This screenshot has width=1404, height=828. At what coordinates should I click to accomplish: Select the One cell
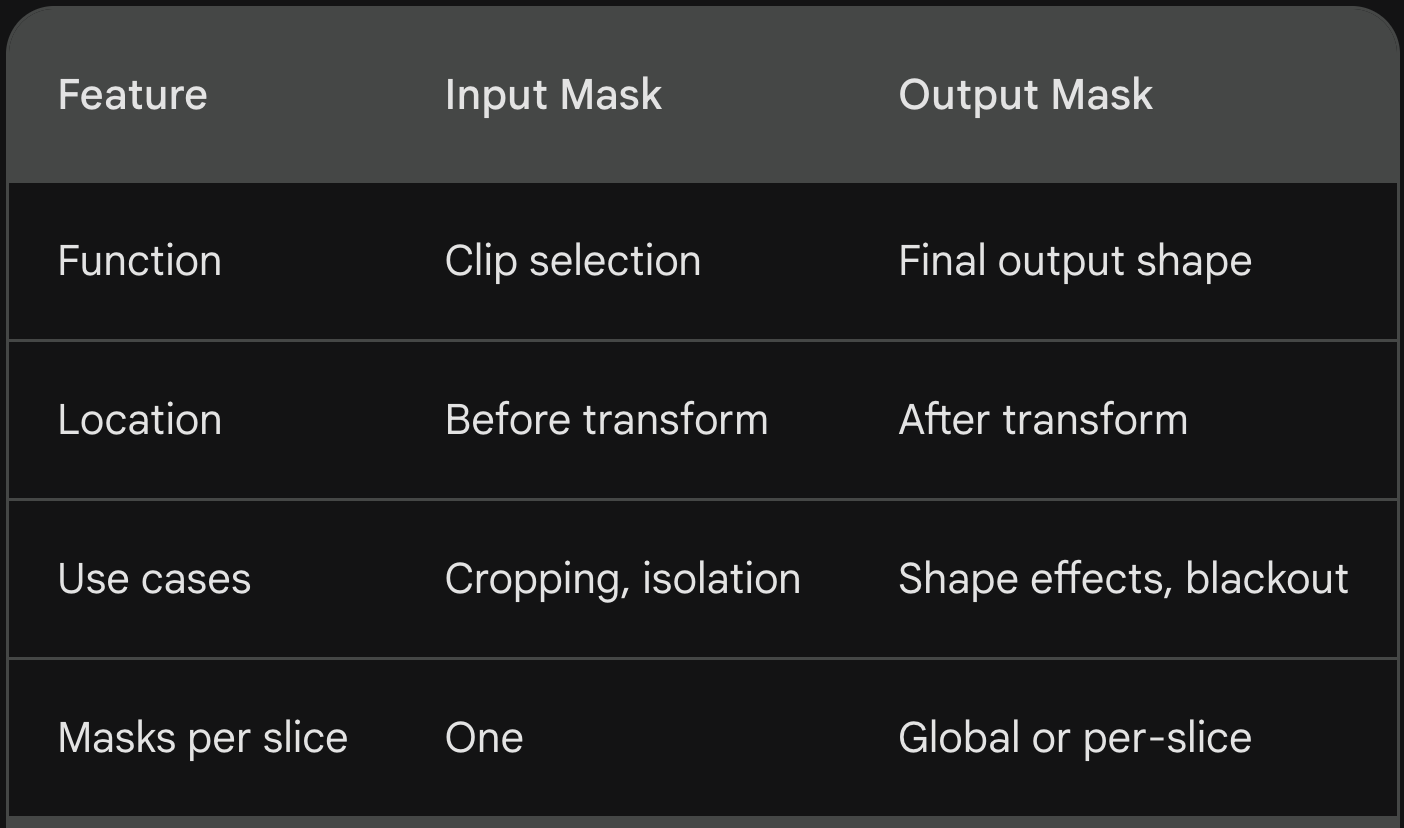pos(483,738)
